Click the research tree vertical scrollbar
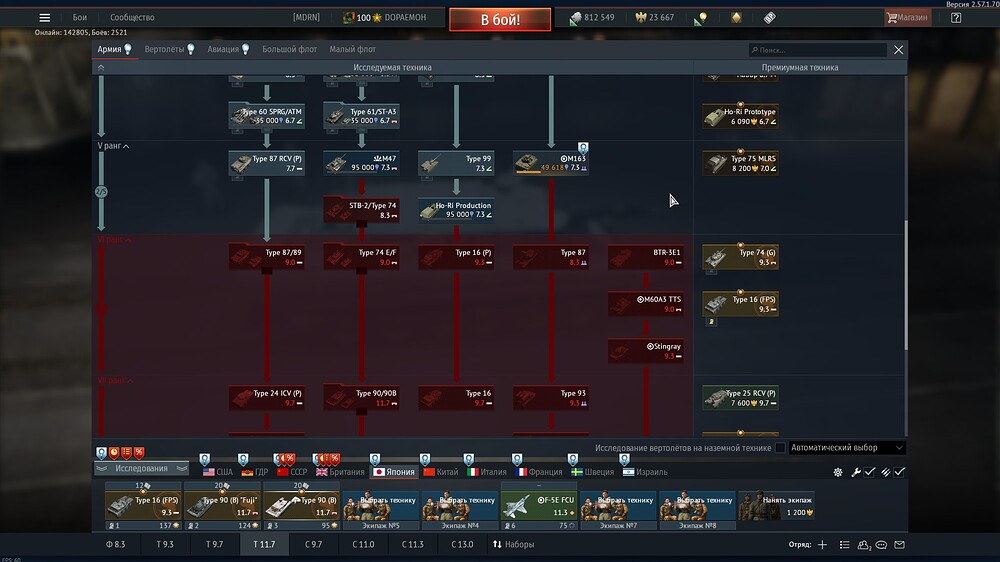1000x562 pixels. [x=906, y=285]
